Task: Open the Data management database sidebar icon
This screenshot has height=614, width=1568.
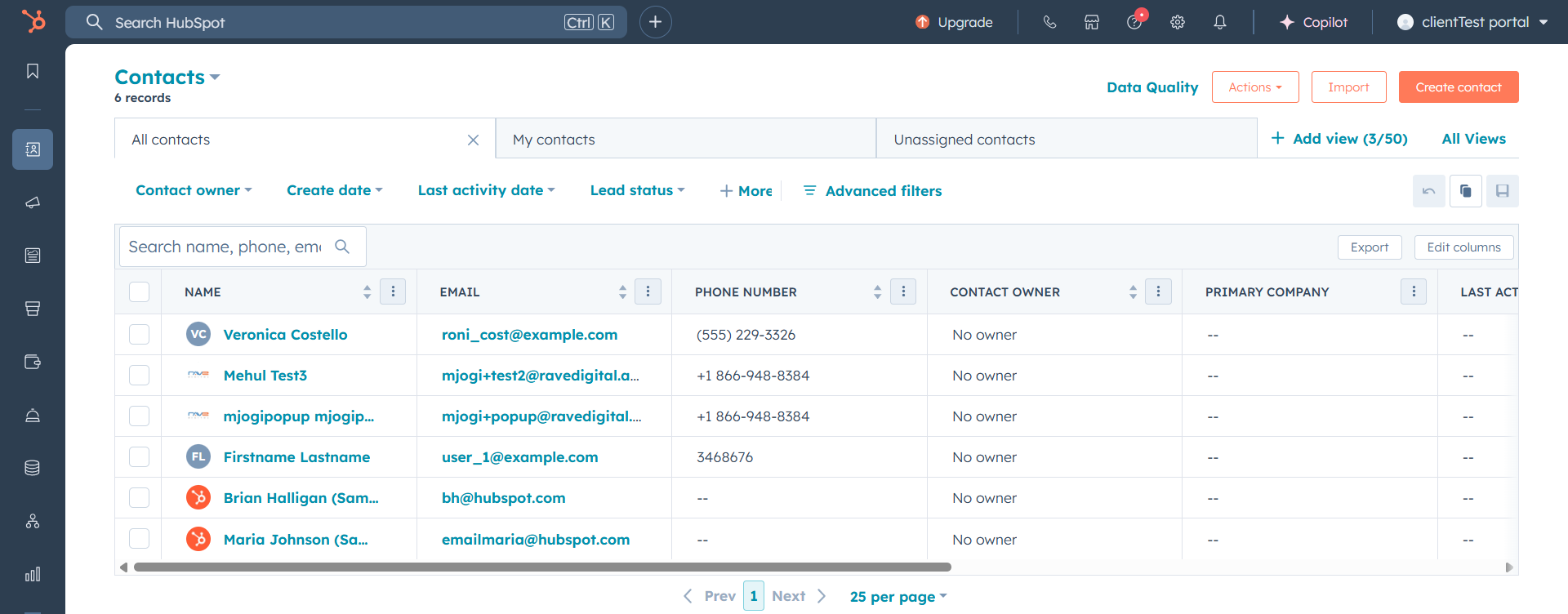Action: point(33,468)
